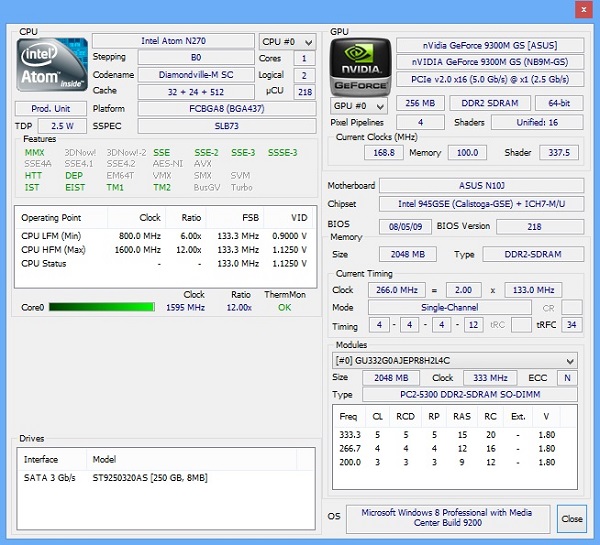Click the GPU DDR2 SDRAM field

pos(490,103)
